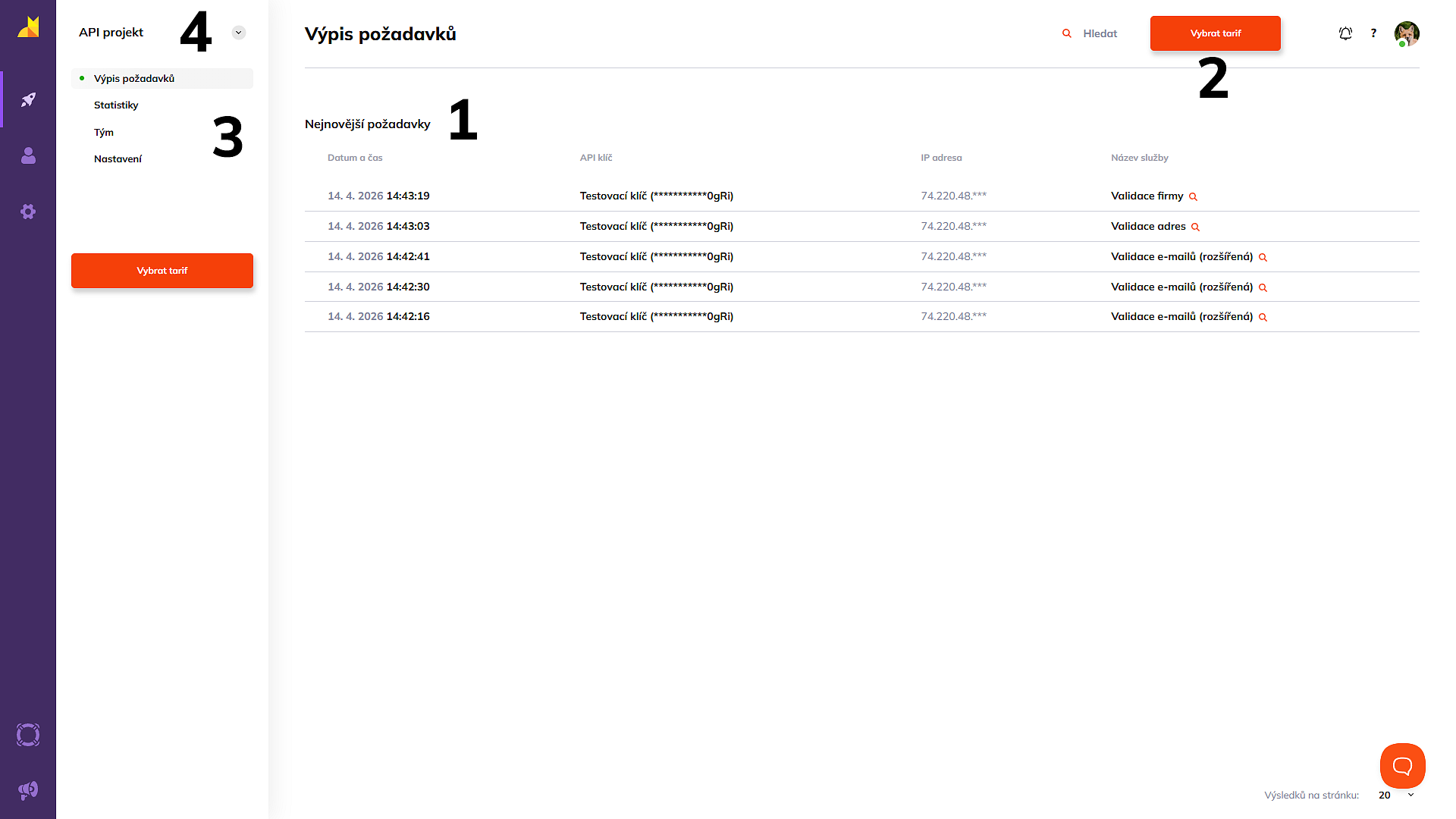Expand the API projekt dropdown arrow
Screen dimensions: 1456x819
click(238, 33)
